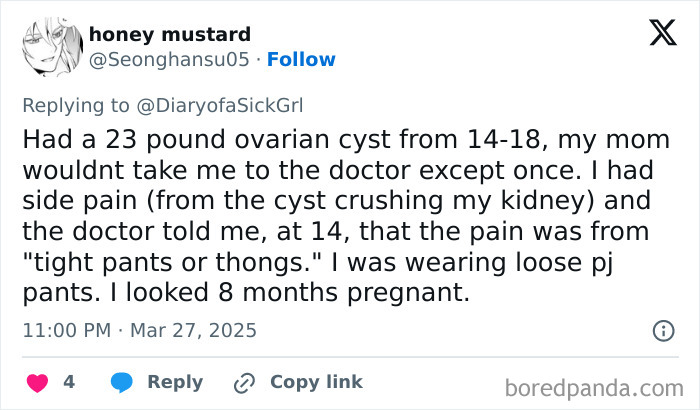Open the tweet info circle icon
Image resolution: width=700 pixels, height=410 pixels.
coord(662,330)
